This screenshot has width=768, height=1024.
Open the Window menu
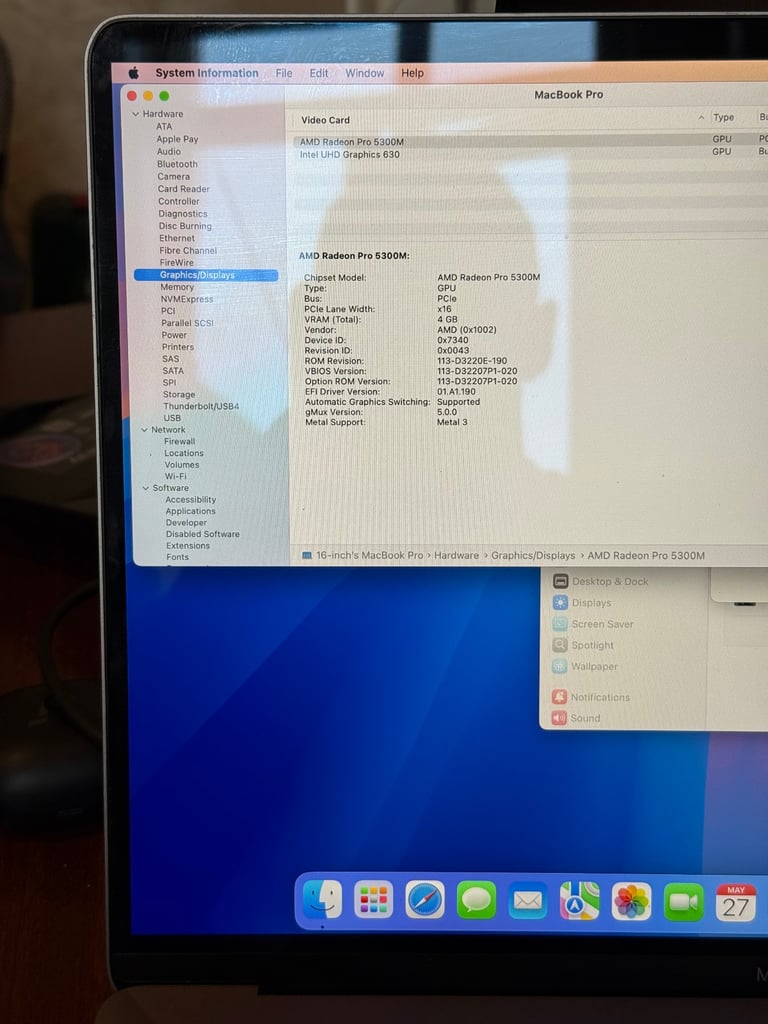click(364, 73)
